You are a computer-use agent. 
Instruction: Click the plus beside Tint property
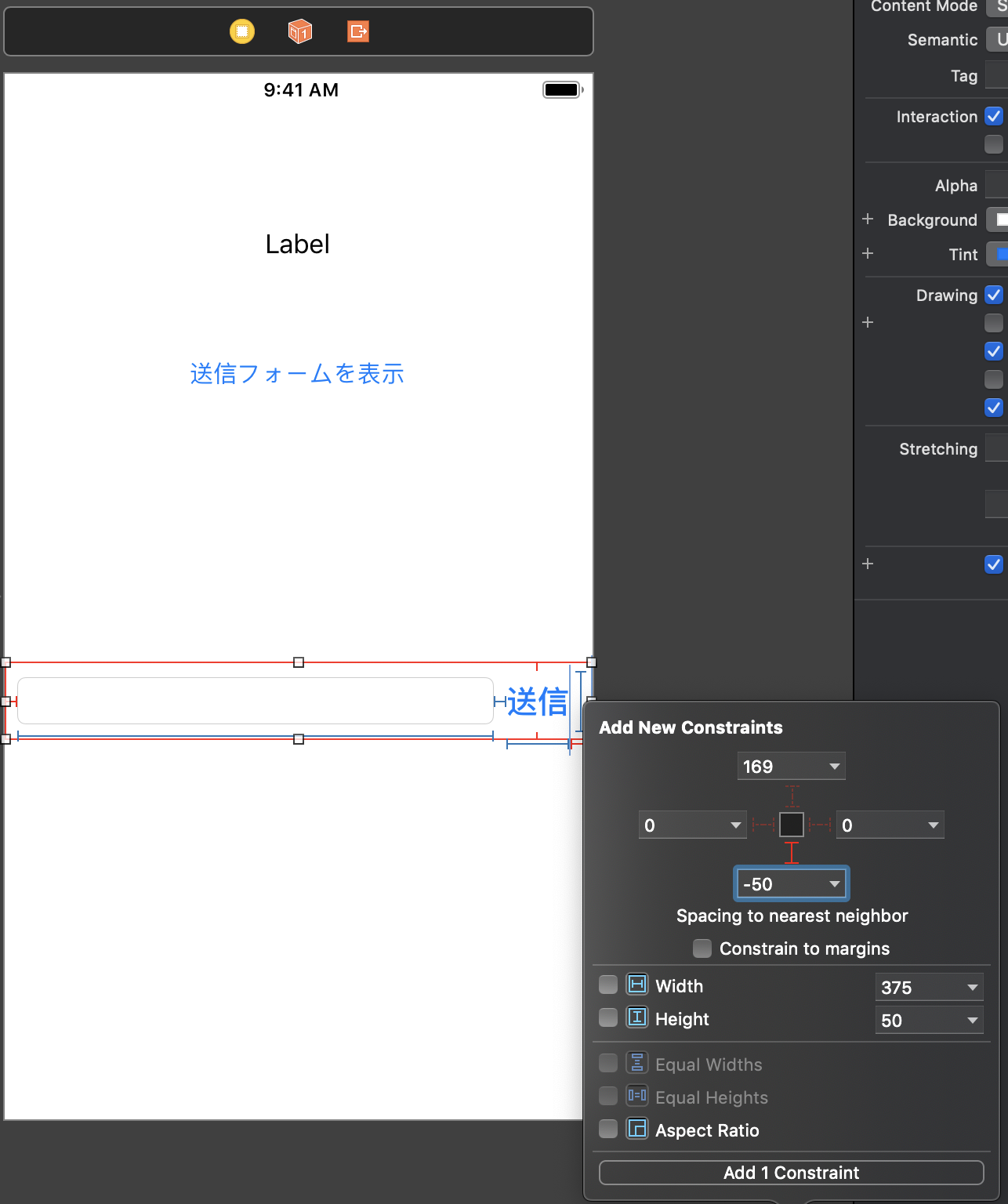click(x=868, y=253)
